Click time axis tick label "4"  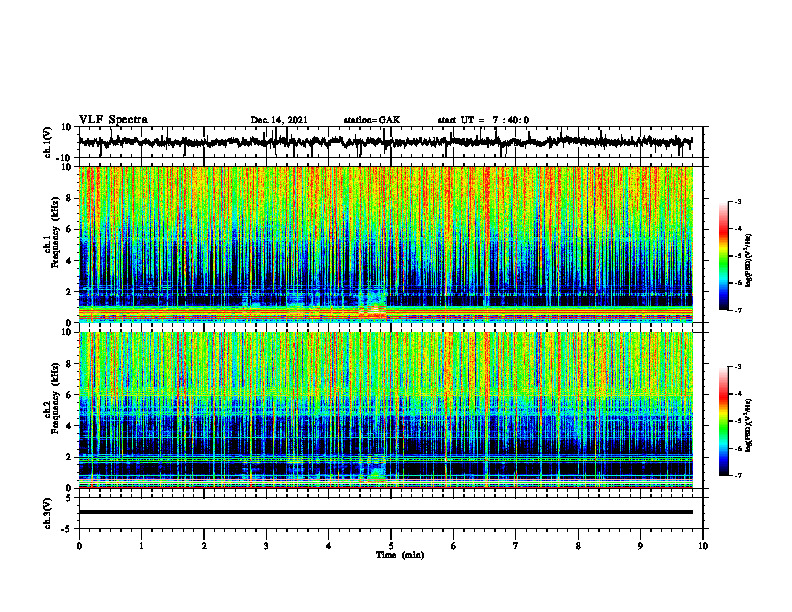tap(329, 546)
